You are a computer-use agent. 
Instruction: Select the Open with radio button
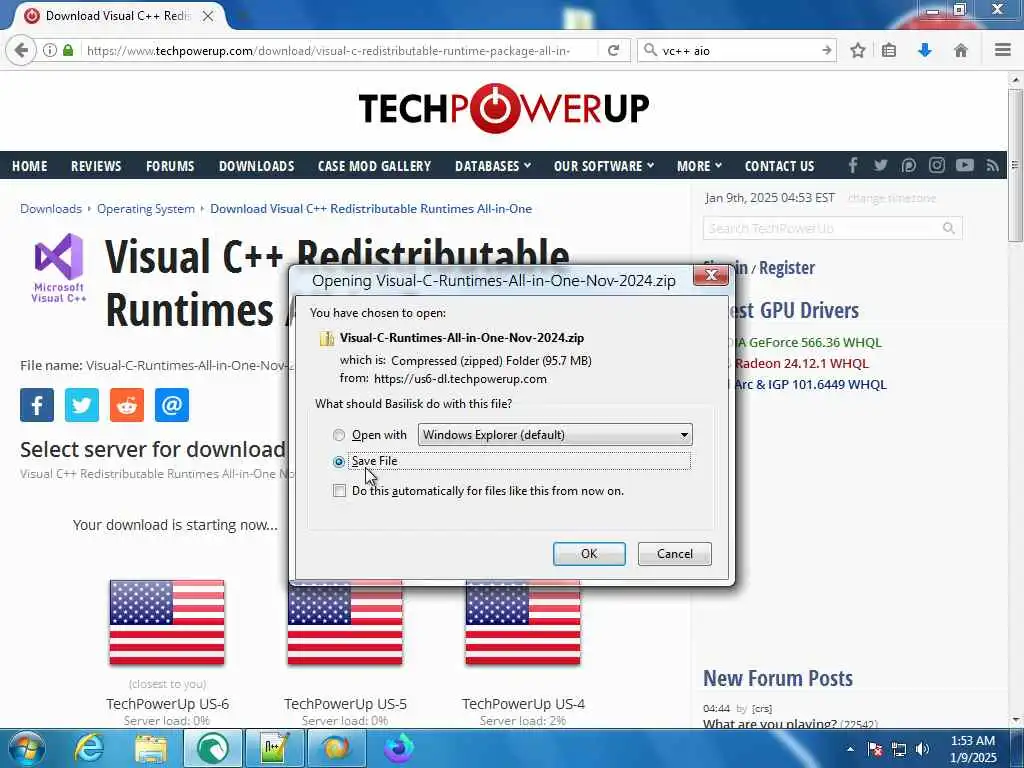[339, 435]
